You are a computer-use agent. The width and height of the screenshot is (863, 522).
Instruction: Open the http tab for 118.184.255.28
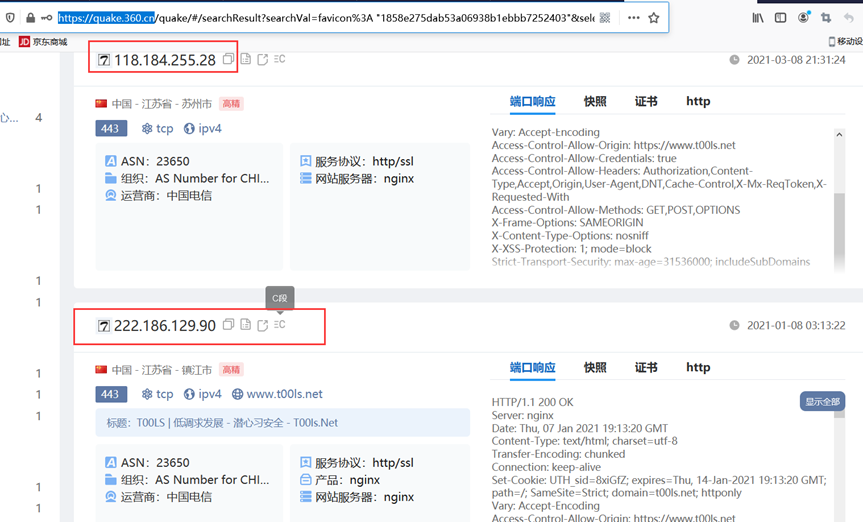click(698, 101)
